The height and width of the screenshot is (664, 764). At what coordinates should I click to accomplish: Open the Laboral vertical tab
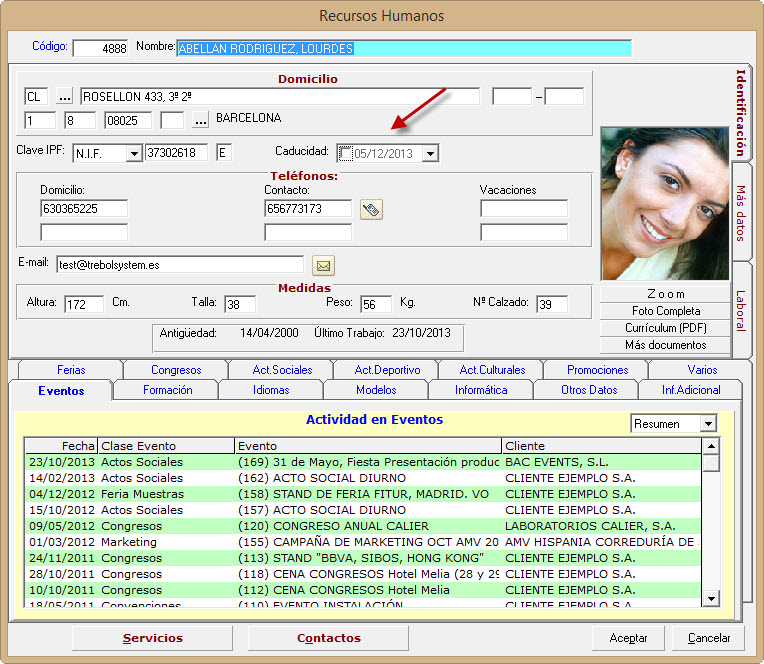pyautogui.click(x=741, y=310)
